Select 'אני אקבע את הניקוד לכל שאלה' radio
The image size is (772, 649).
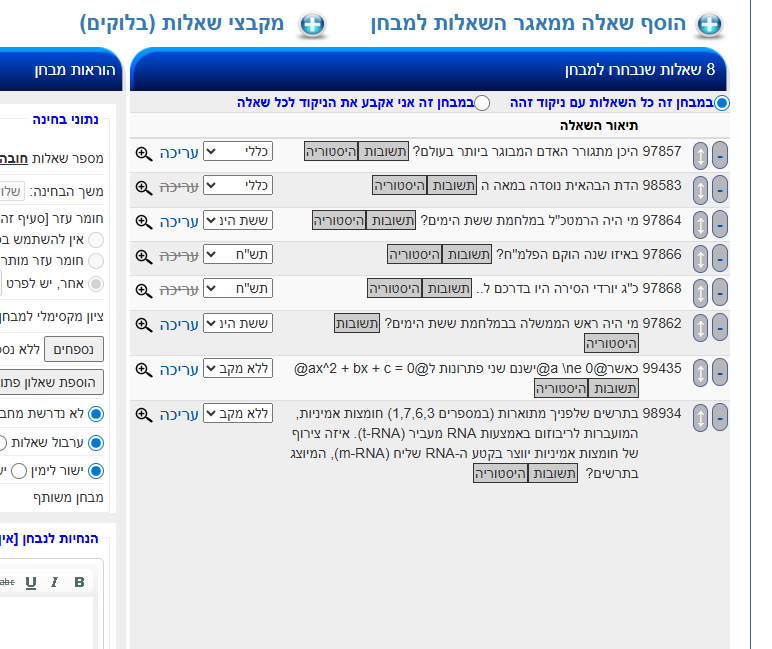coord(482,102)
